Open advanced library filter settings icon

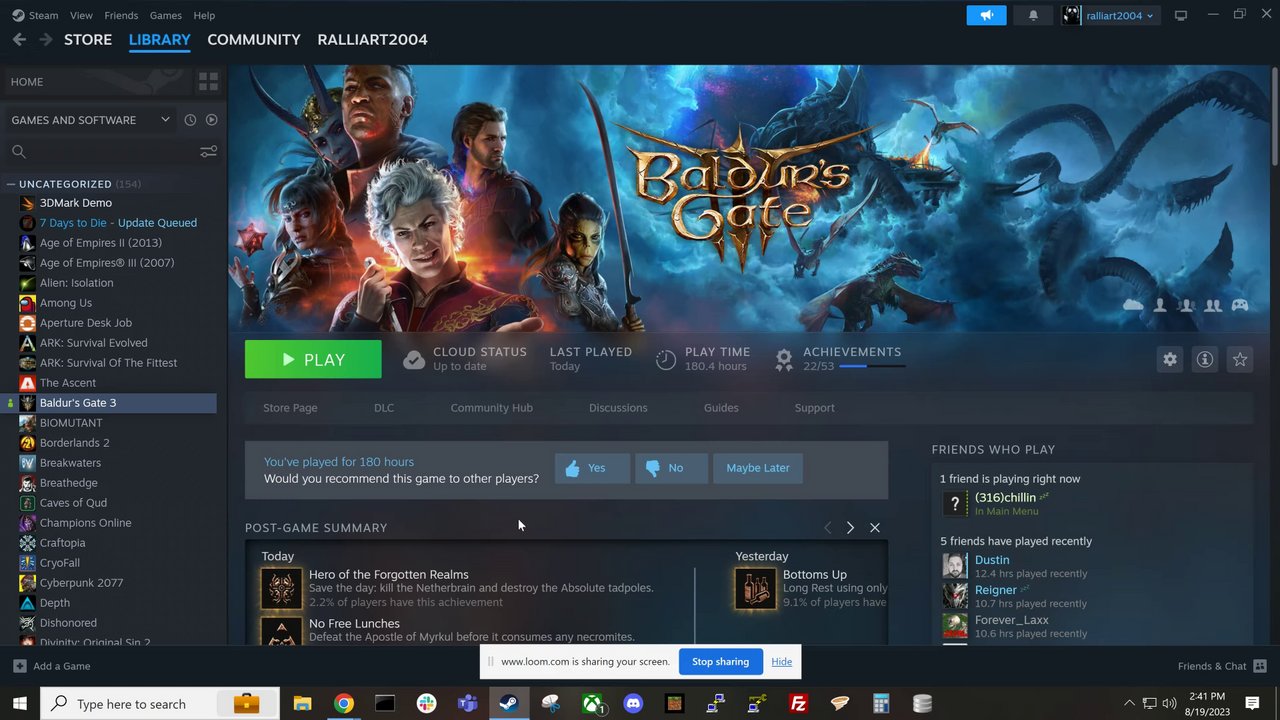[208, 152]
